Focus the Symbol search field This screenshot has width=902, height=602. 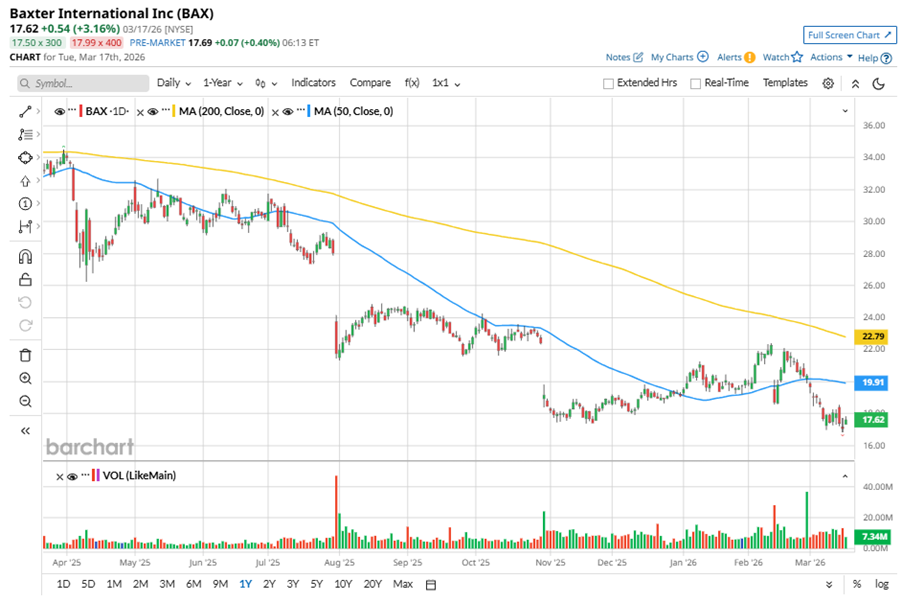click(83, 83)
